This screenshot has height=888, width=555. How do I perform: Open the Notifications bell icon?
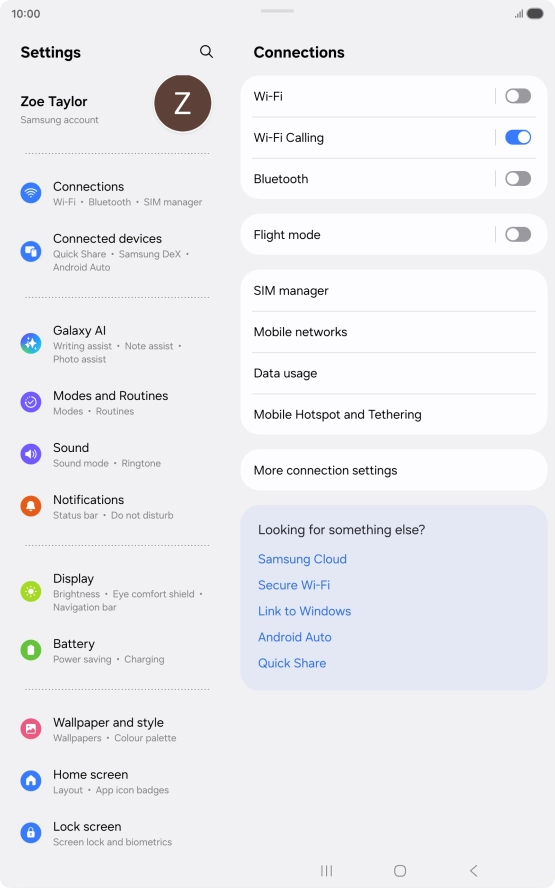click(31, 506)
